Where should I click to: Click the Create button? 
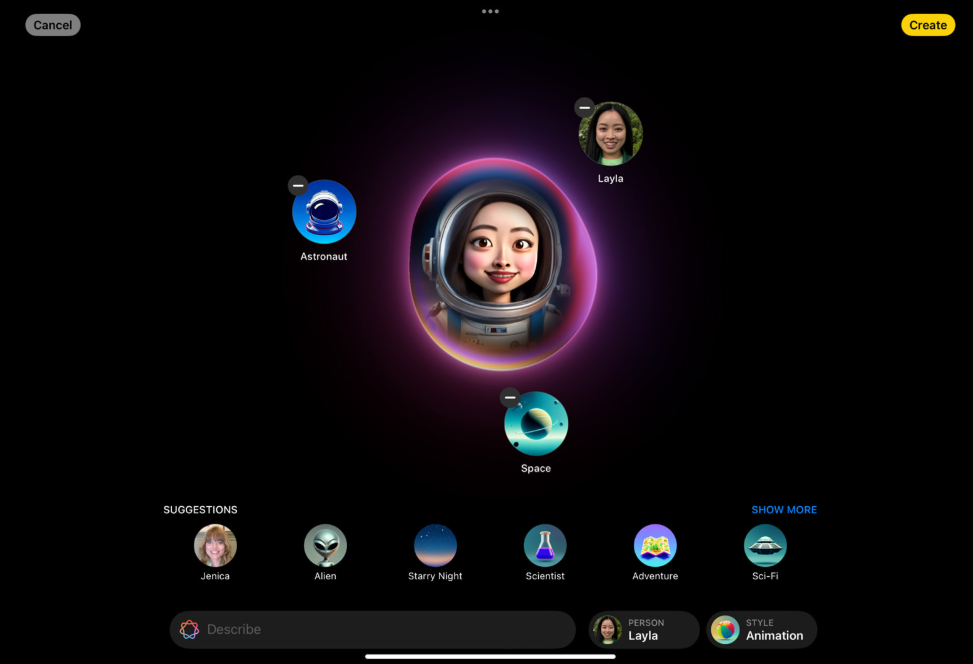(x=928, y=24)
